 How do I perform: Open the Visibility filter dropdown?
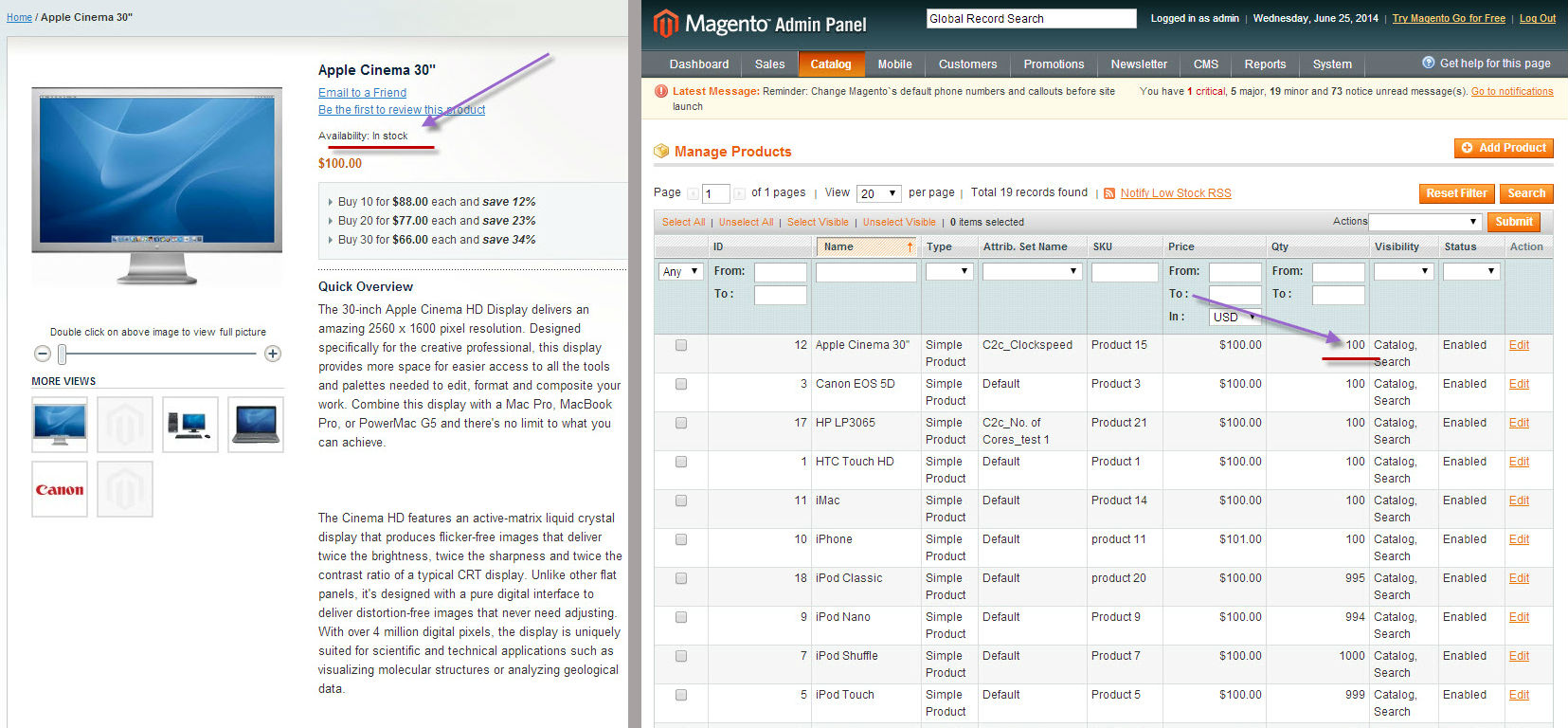point(1403,271)
